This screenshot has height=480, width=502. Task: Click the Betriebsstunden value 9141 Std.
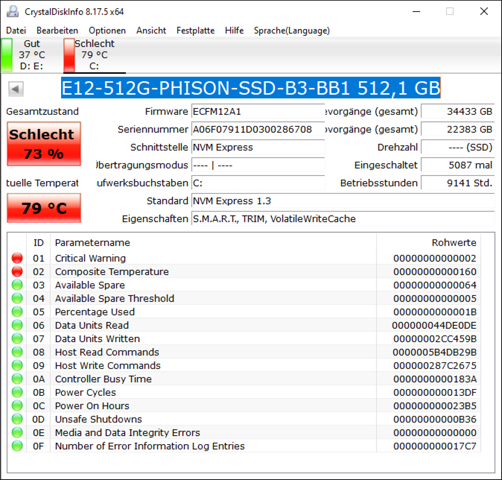458,183
